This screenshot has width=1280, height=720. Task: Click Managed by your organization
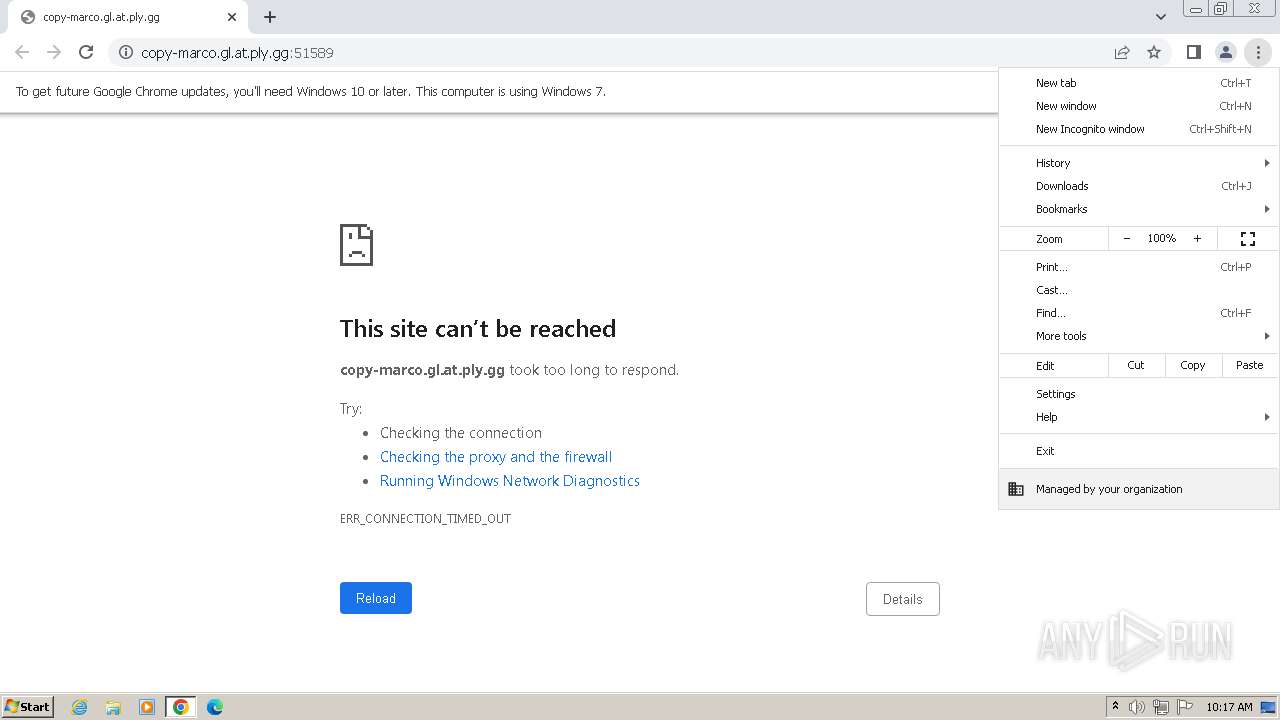1139,489
